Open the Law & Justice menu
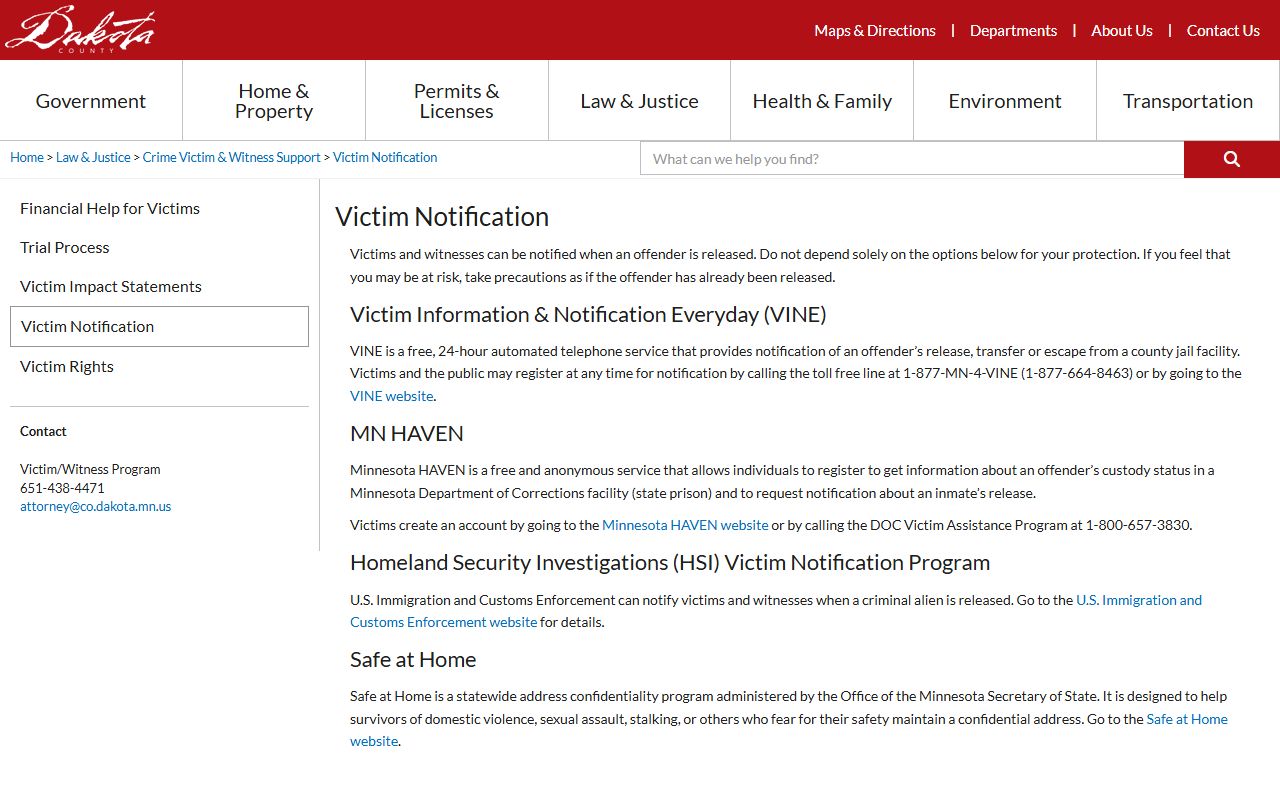 639,101
